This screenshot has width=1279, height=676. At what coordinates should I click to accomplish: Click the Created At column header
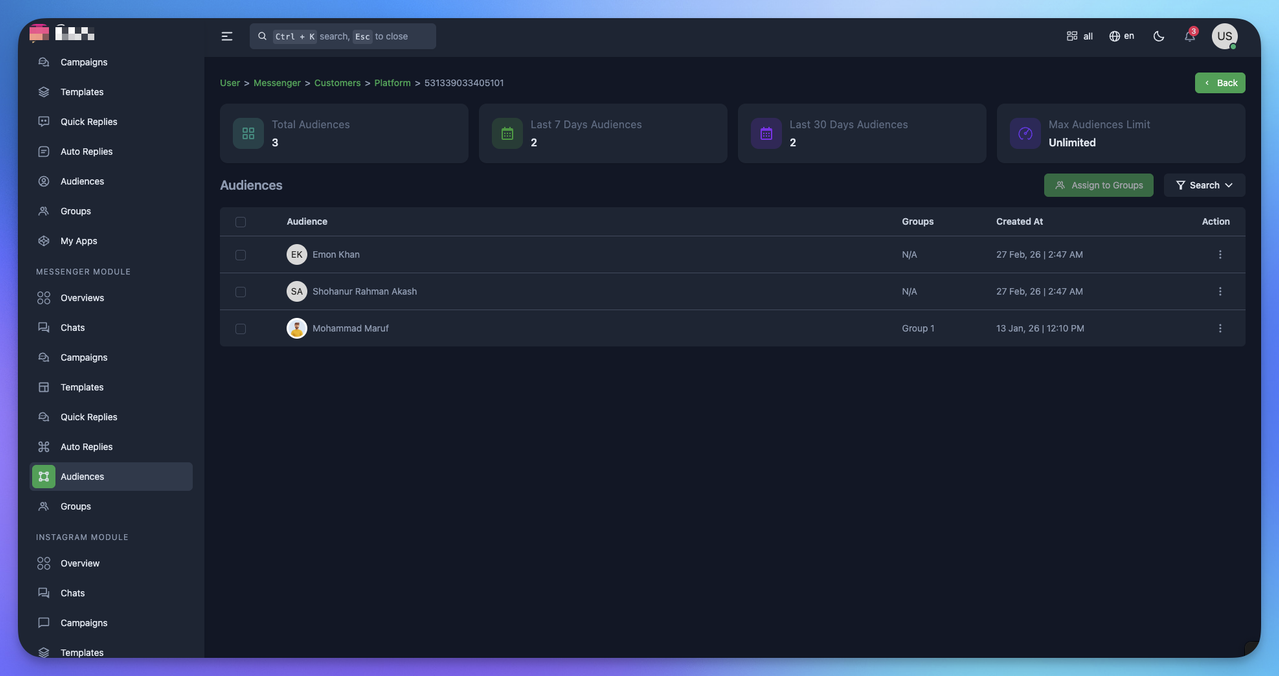(x=1019, y=222)
